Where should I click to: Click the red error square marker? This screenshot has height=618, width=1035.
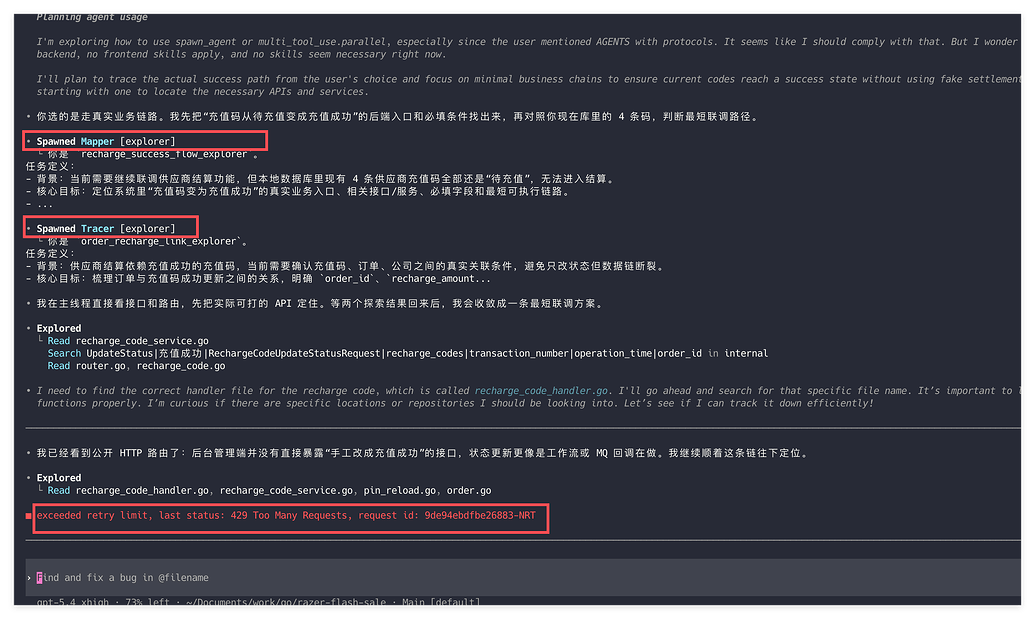(28, 516)
